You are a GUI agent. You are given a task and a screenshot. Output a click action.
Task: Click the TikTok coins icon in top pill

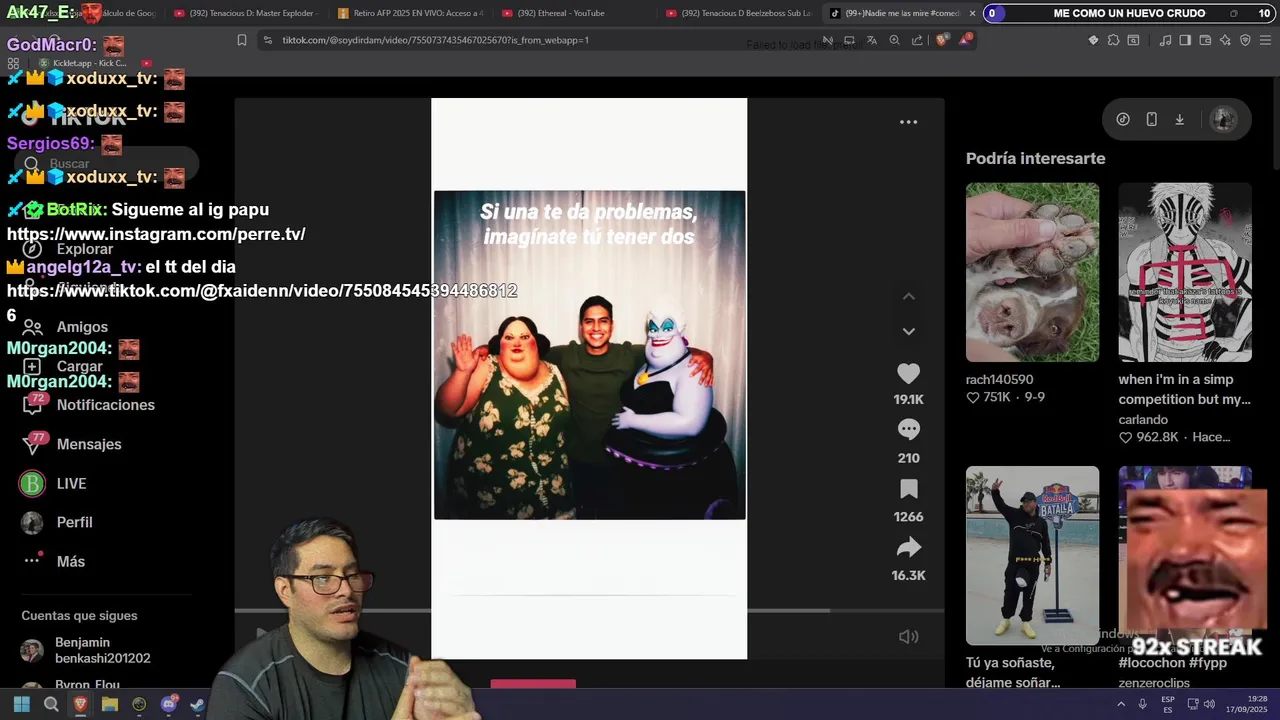point(1123,119)
